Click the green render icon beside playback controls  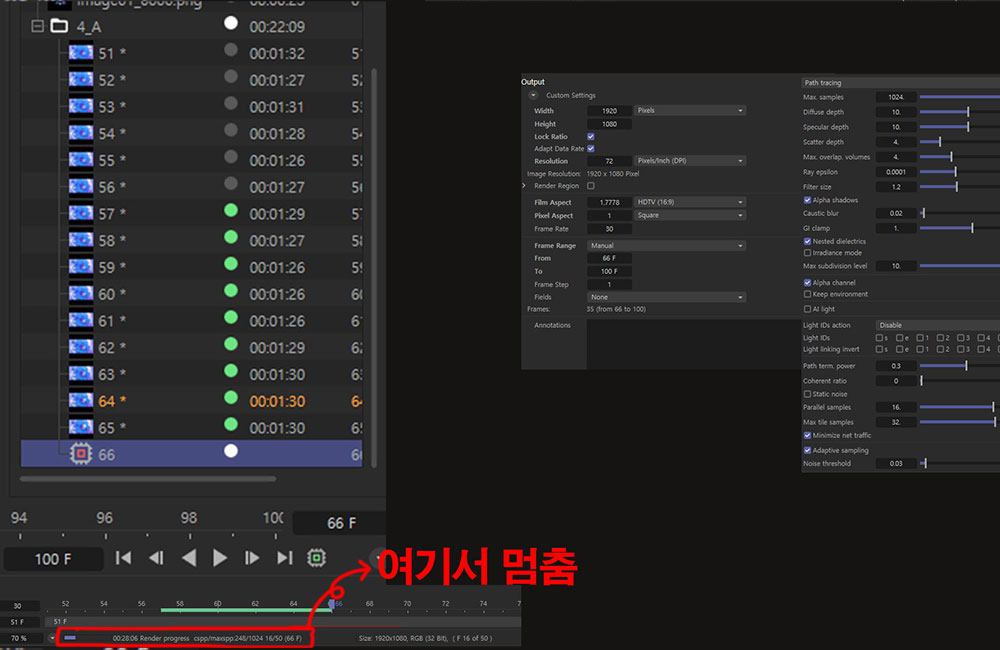tap(316, 558)
